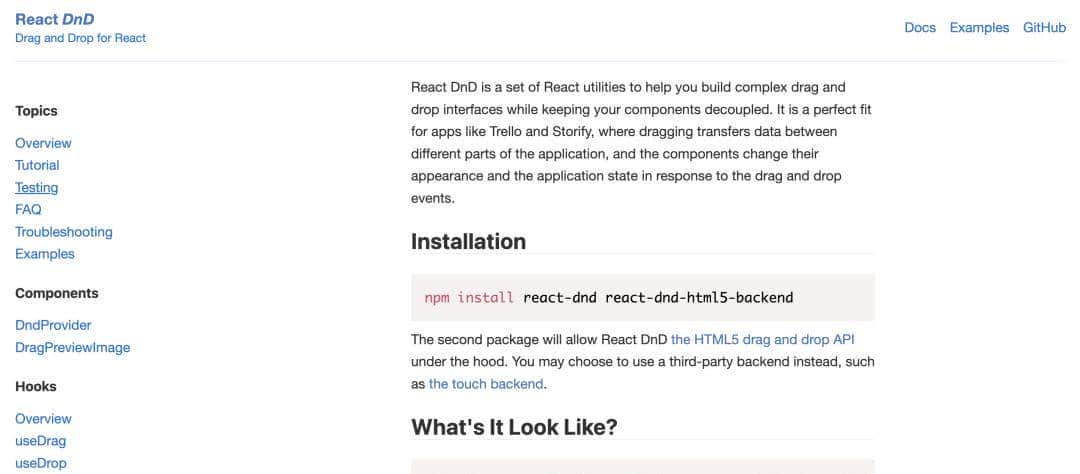Open the Overview link under Topics
This screenshot has width=1080, height=474.
43,143
